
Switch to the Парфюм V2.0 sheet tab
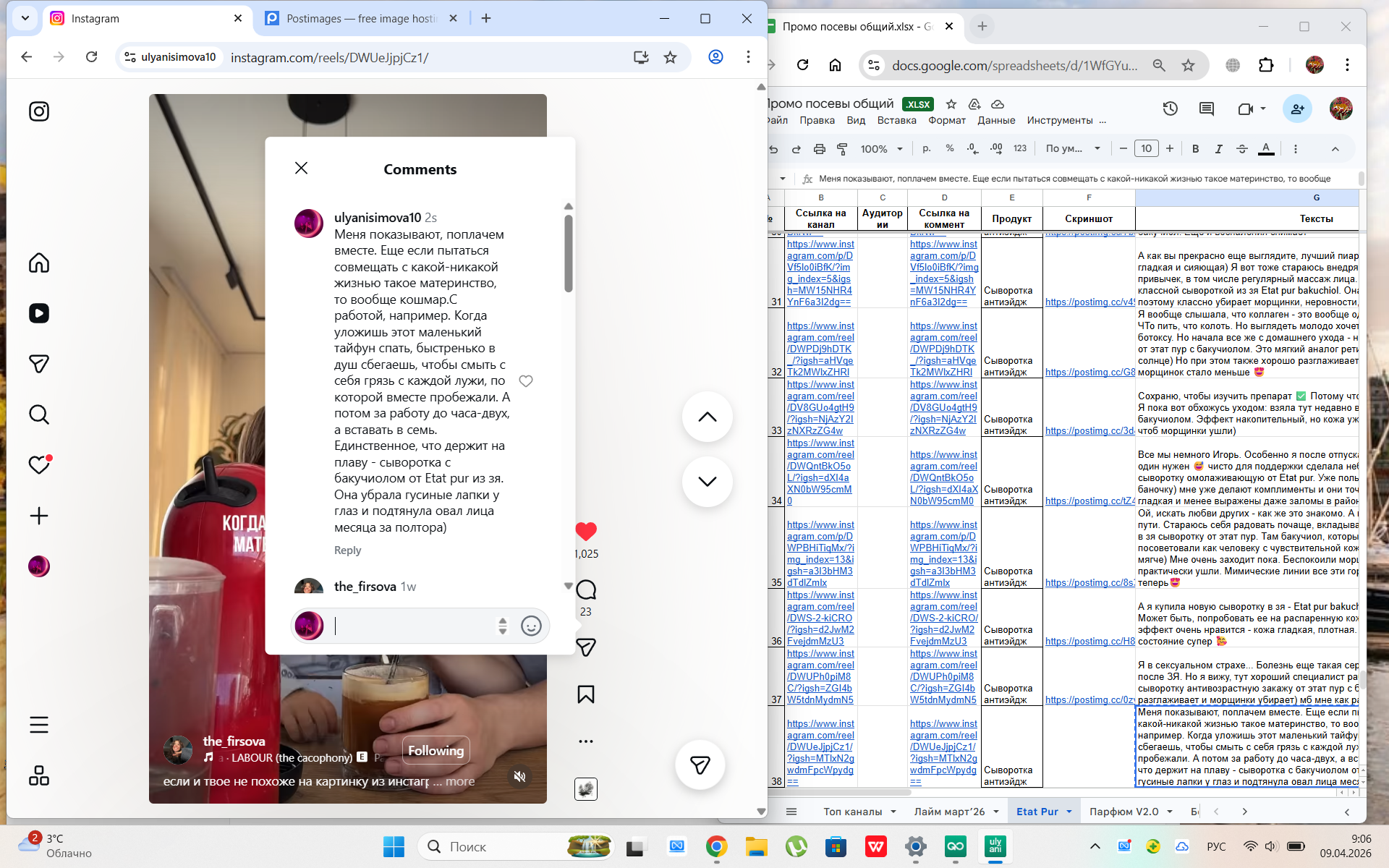[x=1123, y=812]
